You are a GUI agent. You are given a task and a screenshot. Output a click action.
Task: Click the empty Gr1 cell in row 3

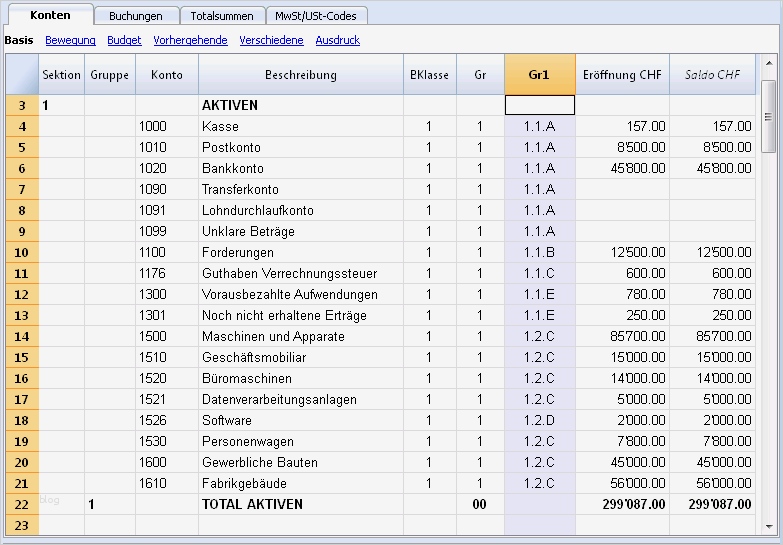tap(539, 105)
